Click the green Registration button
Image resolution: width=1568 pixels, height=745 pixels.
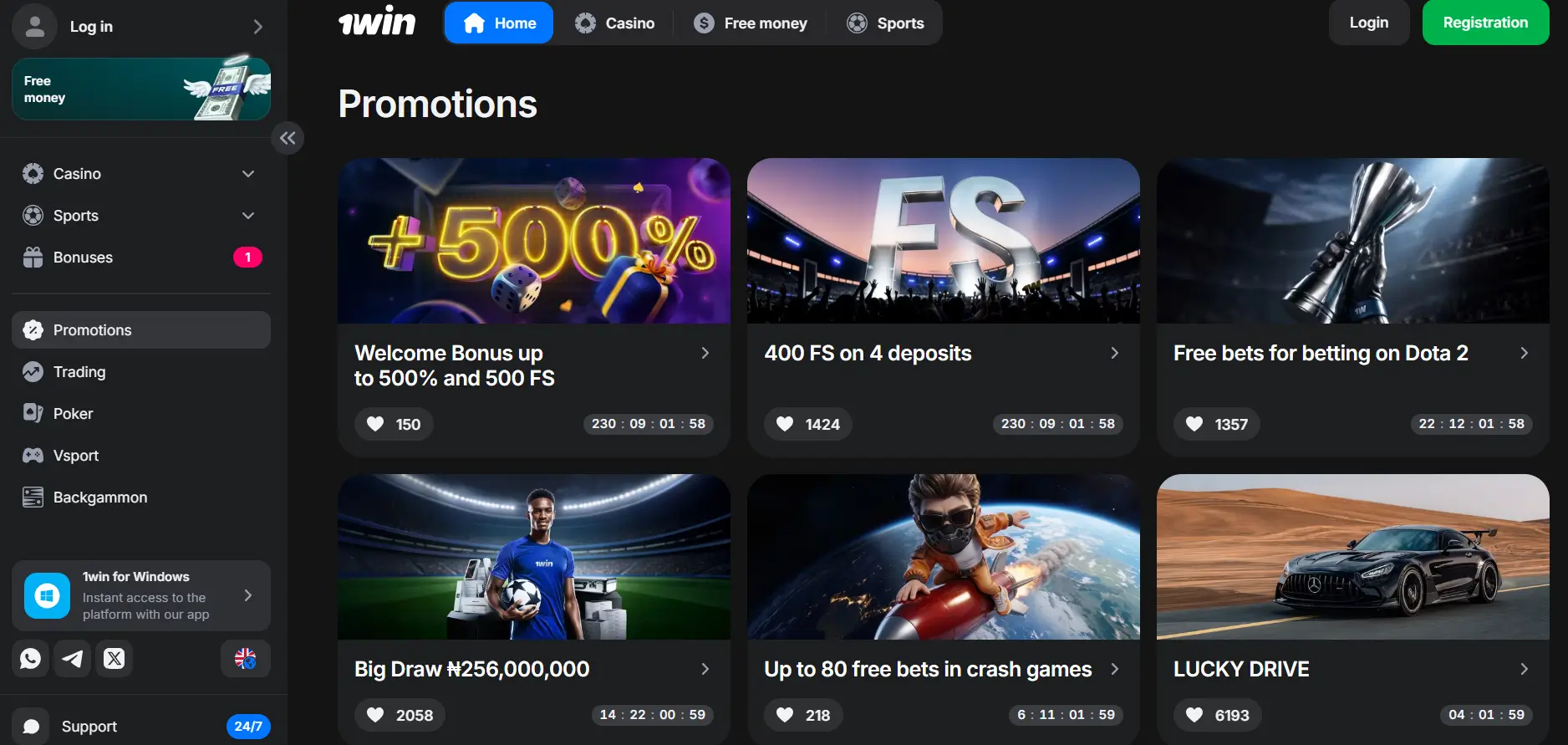point(1485,23)
